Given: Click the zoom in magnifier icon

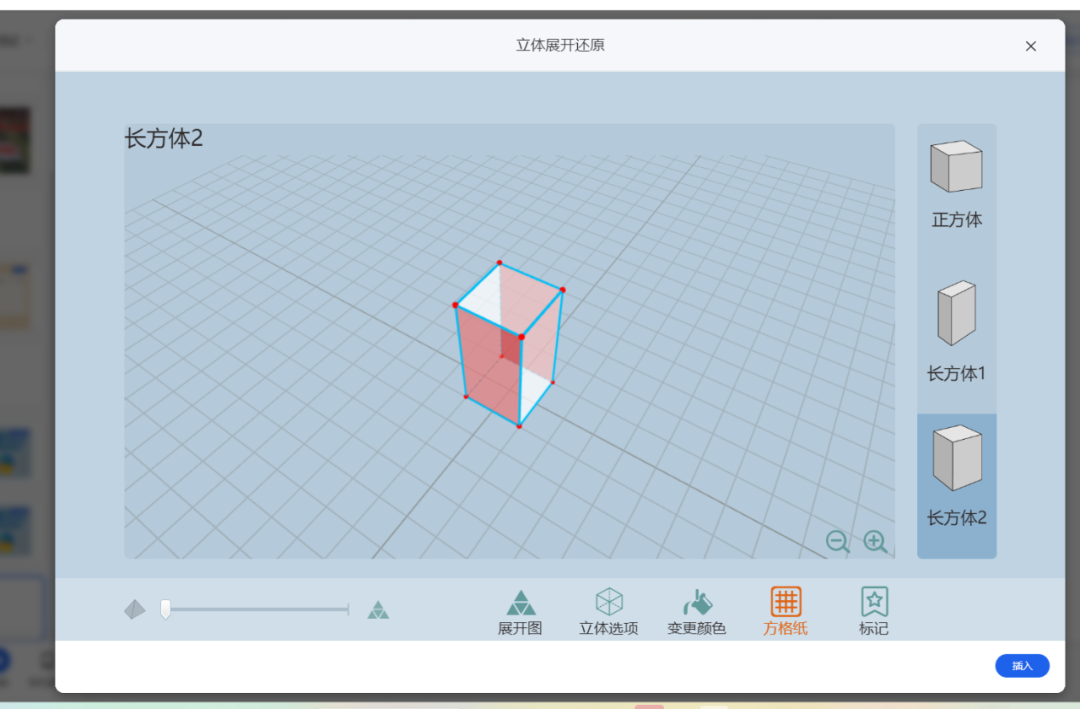Looking at the screenshot, I should click(x=875, y=542).
